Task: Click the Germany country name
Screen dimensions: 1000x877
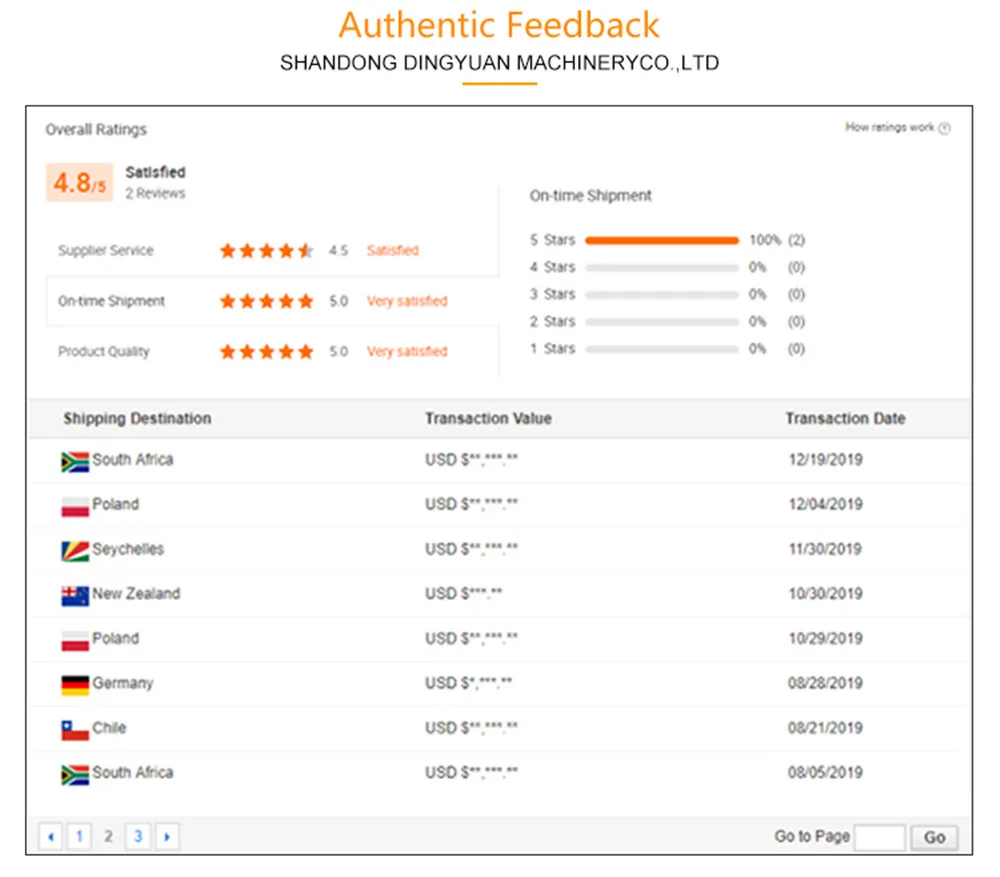Action: (123, 684)
